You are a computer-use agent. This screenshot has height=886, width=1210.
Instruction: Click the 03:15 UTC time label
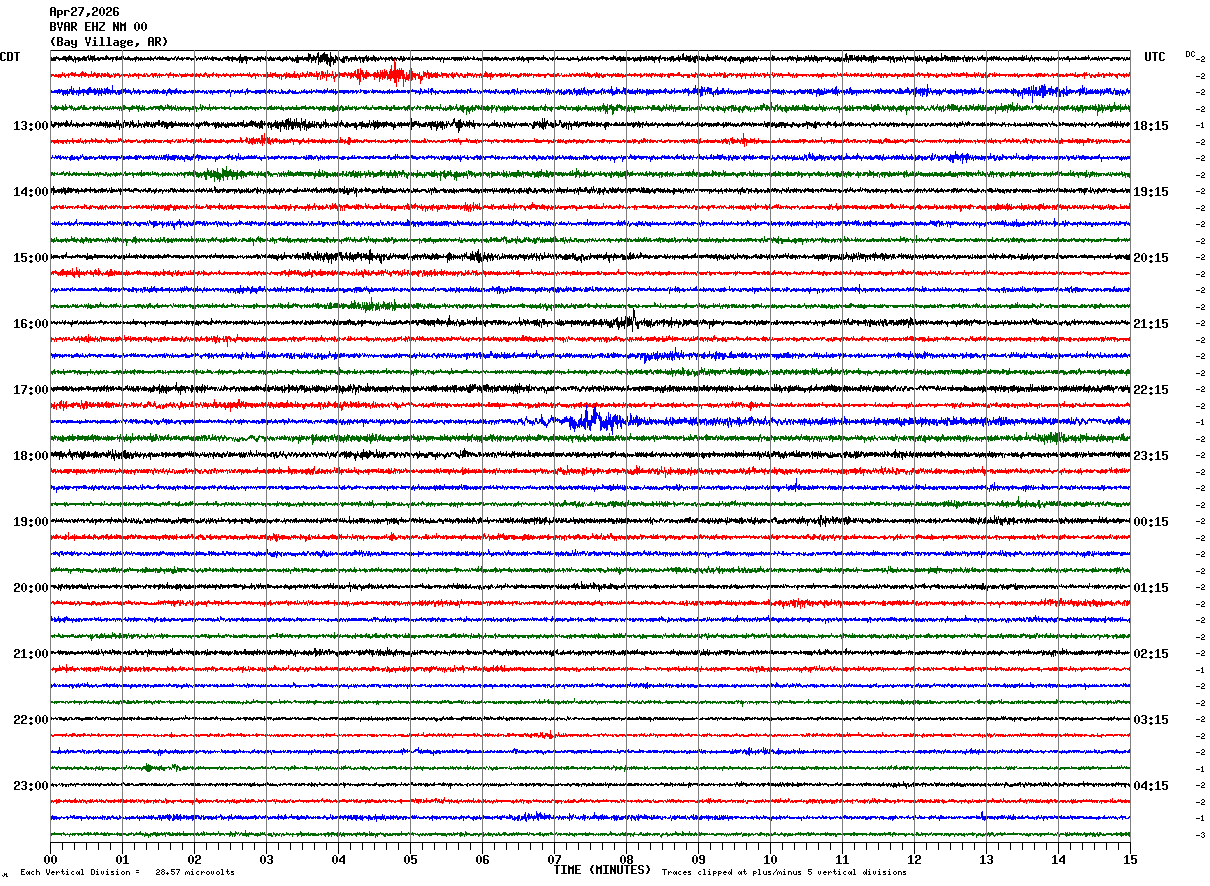1151,719
